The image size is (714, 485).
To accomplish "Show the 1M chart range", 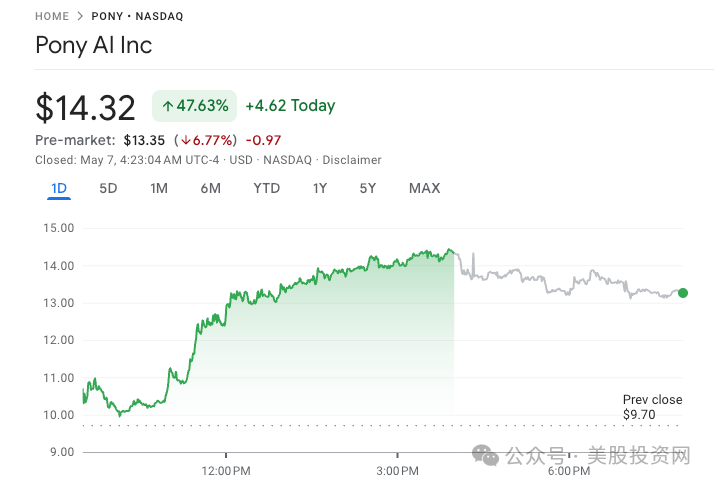I will (x=159, y=188).
